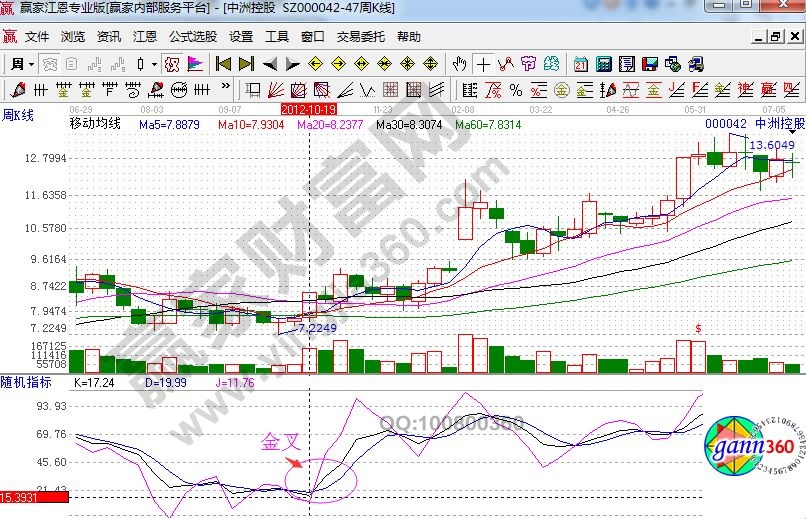The width and height of the screenshot is (806, 519).
Task: Open the calendar icon in toolbar
Action: pos(581,64)
